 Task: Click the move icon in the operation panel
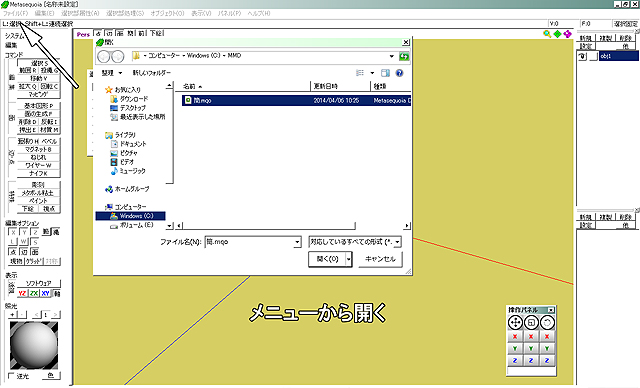tap(515, 323)
